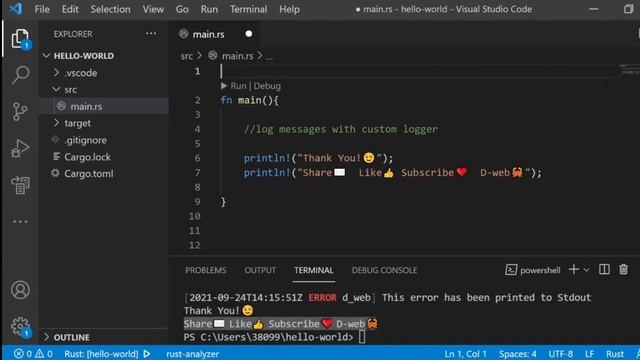The height and width of the screenshot is (360, 640).
Task: Click the powershell terminal icon
Action: point(511,270)
